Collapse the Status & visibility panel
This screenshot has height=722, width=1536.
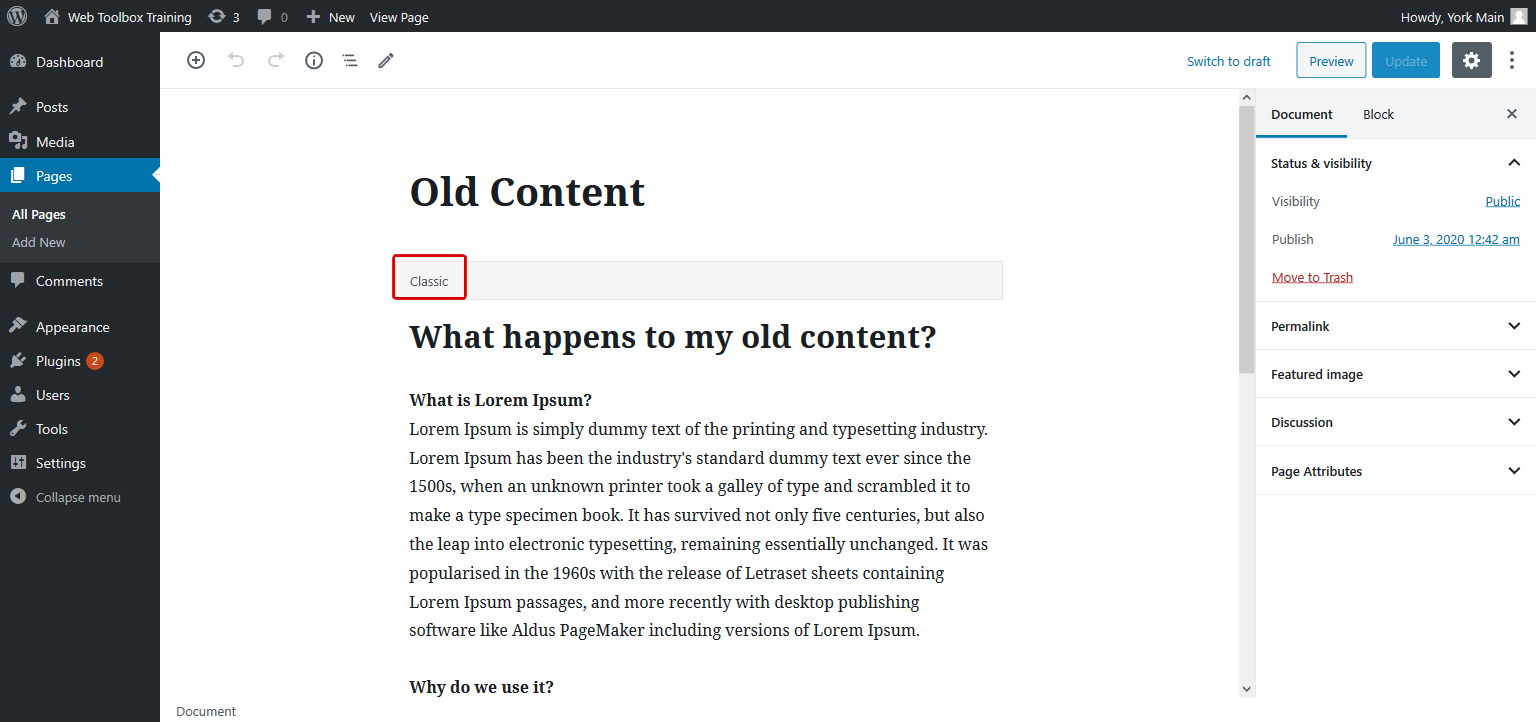pos(1396,163)
